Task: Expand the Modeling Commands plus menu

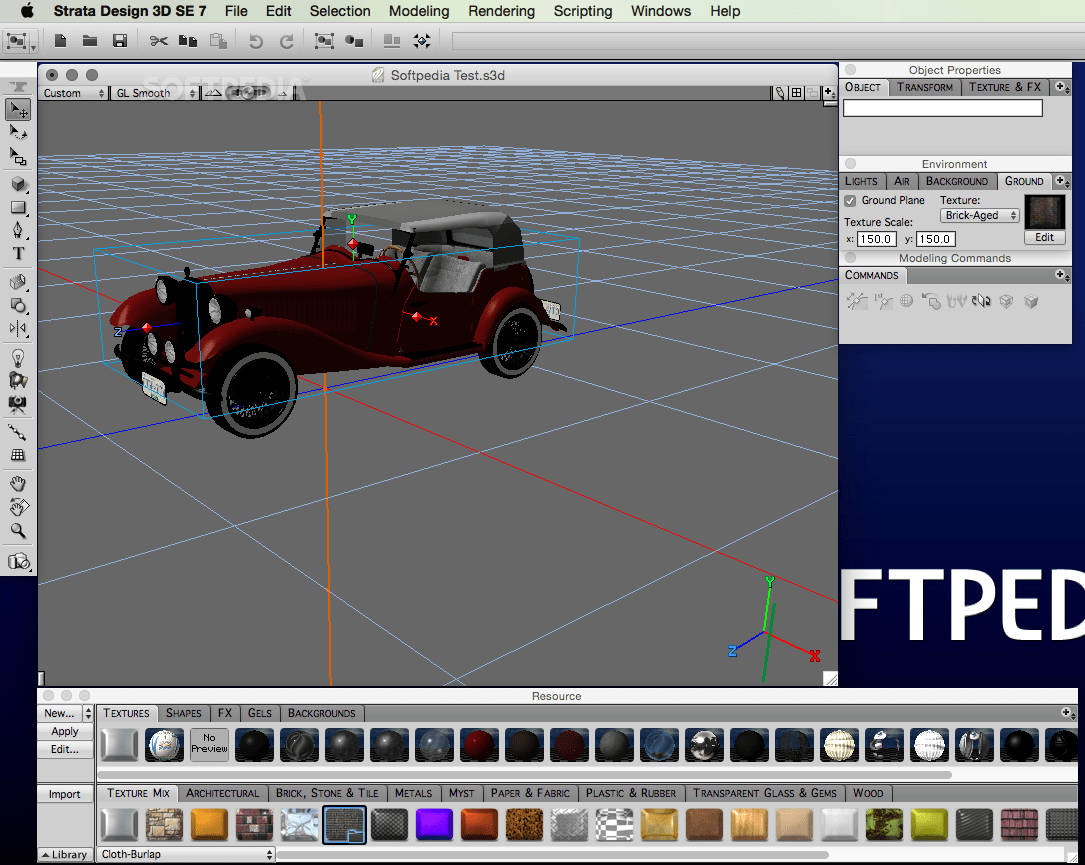Action: [x=1062, y=275]
